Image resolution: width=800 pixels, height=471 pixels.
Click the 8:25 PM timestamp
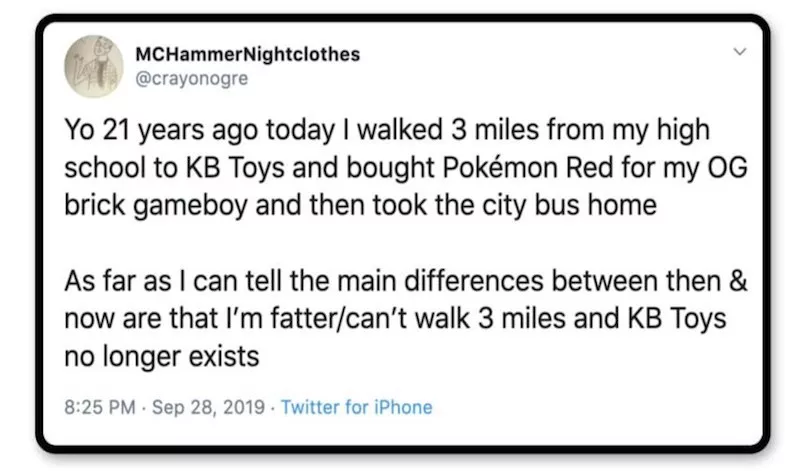[x=97, y=407]
